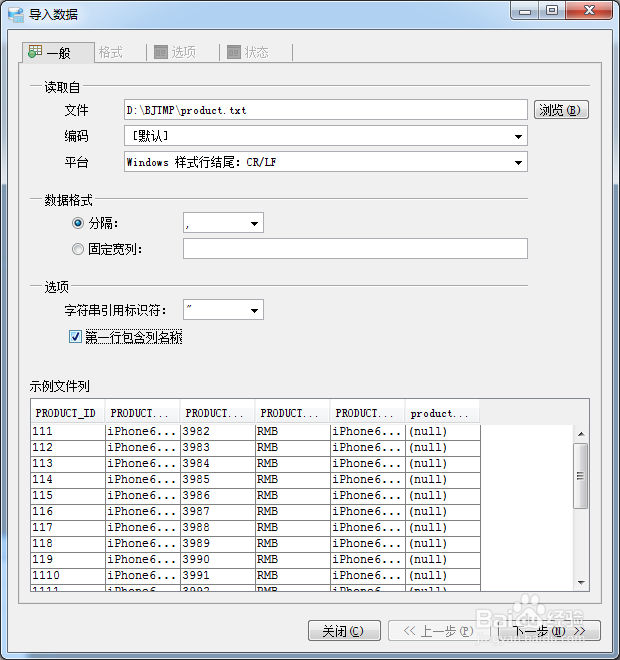Screen dimensions: 620x660
Task: Click the cell with value 119
Action: tap(68, 559)
